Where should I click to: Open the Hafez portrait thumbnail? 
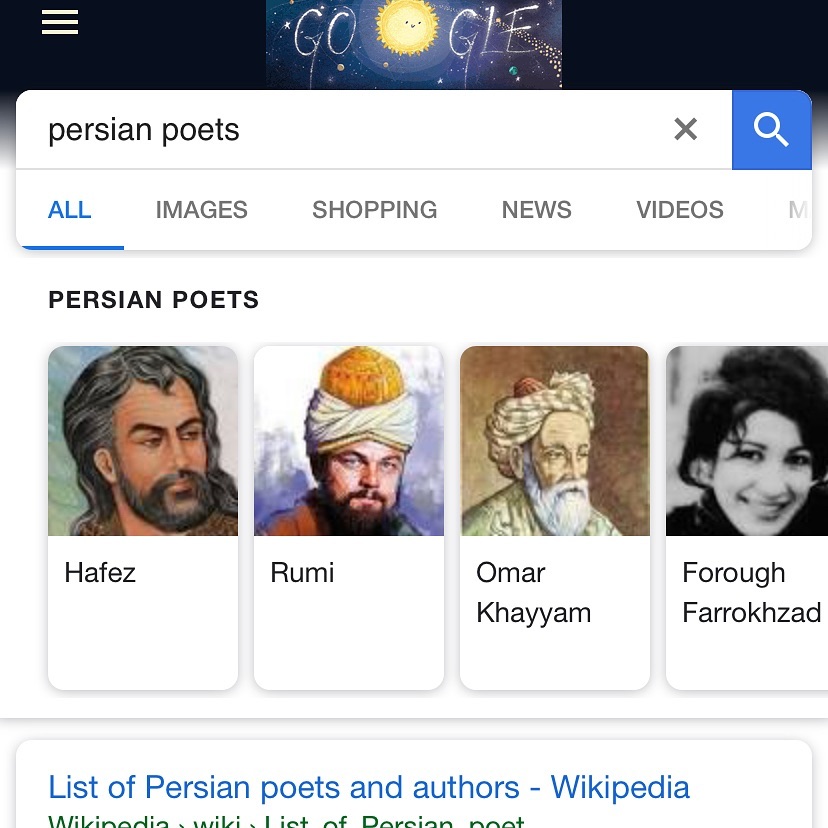[143, 441]
